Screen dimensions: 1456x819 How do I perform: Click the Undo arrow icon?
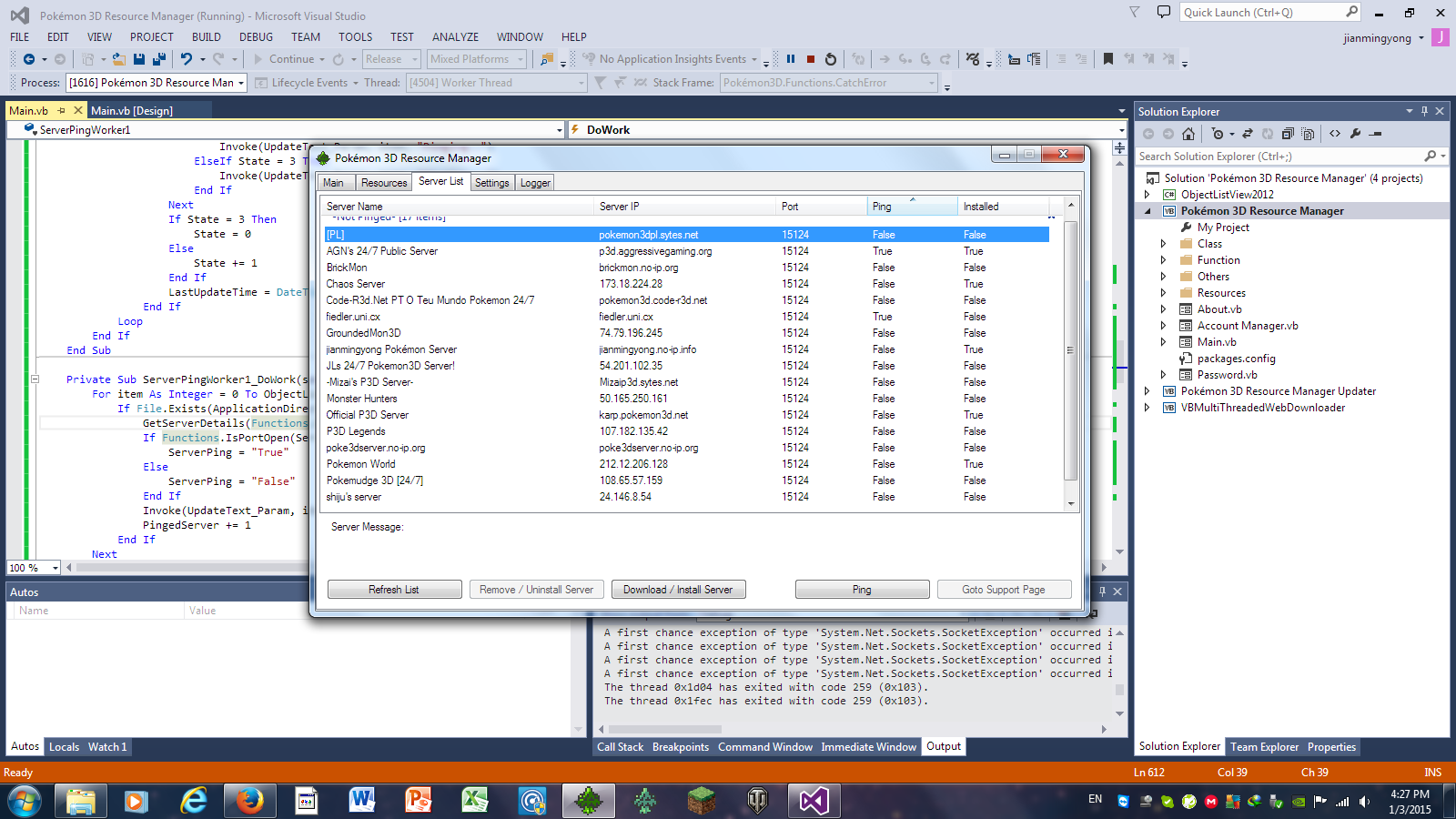point(187,59)
